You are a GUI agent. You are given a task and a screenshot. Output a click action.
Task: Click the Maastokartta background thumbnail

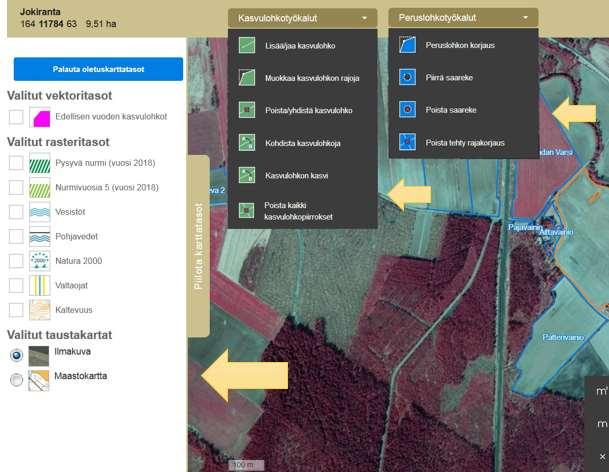[39, 380]
